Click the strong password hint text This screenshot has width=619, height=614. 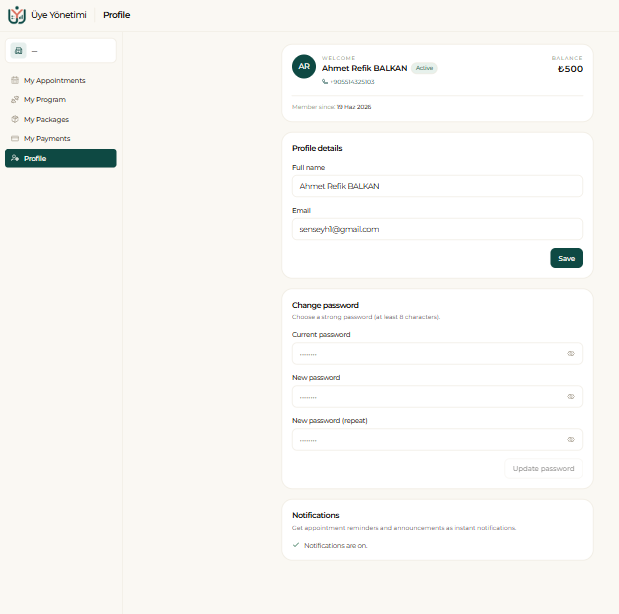coord(366,317)
